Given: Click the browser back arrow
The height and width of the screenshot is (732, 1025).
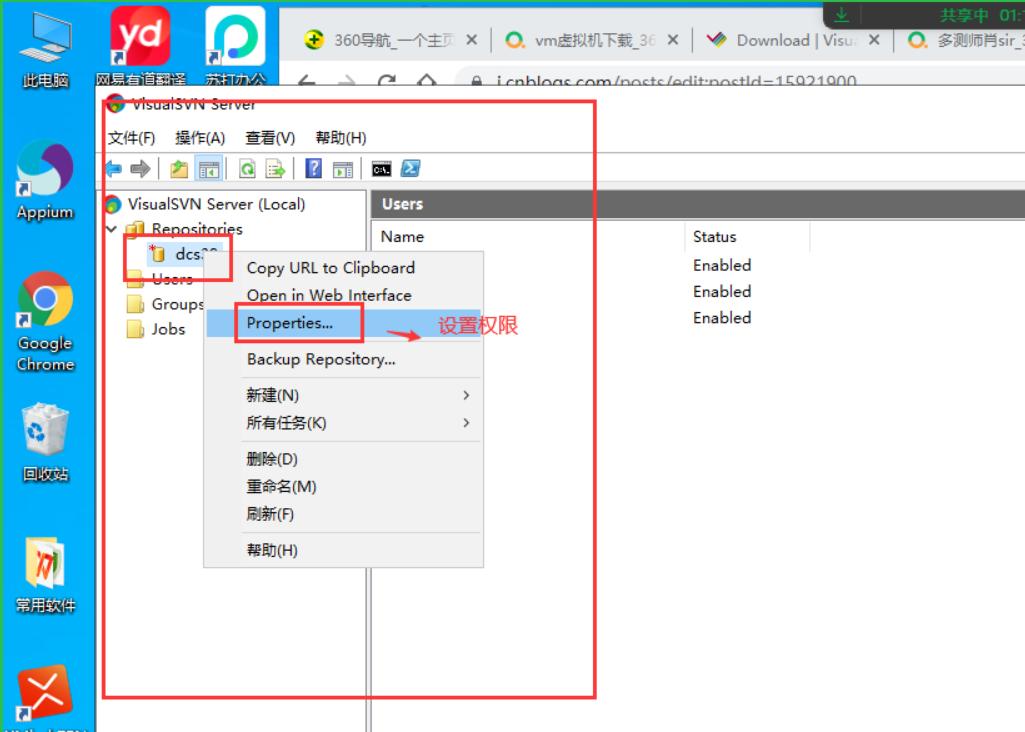Looking at the screenshot, I should tap(307, 81).
